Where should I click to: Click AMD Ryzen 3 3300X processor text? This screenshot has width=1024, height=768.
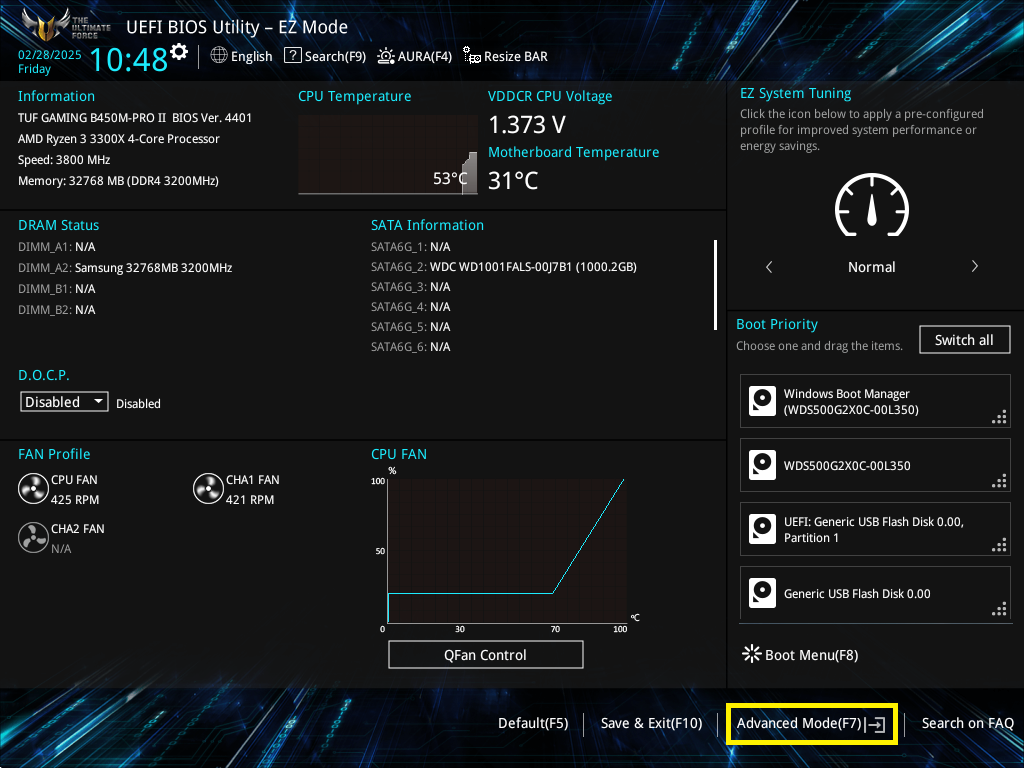[x=119, y=138]
